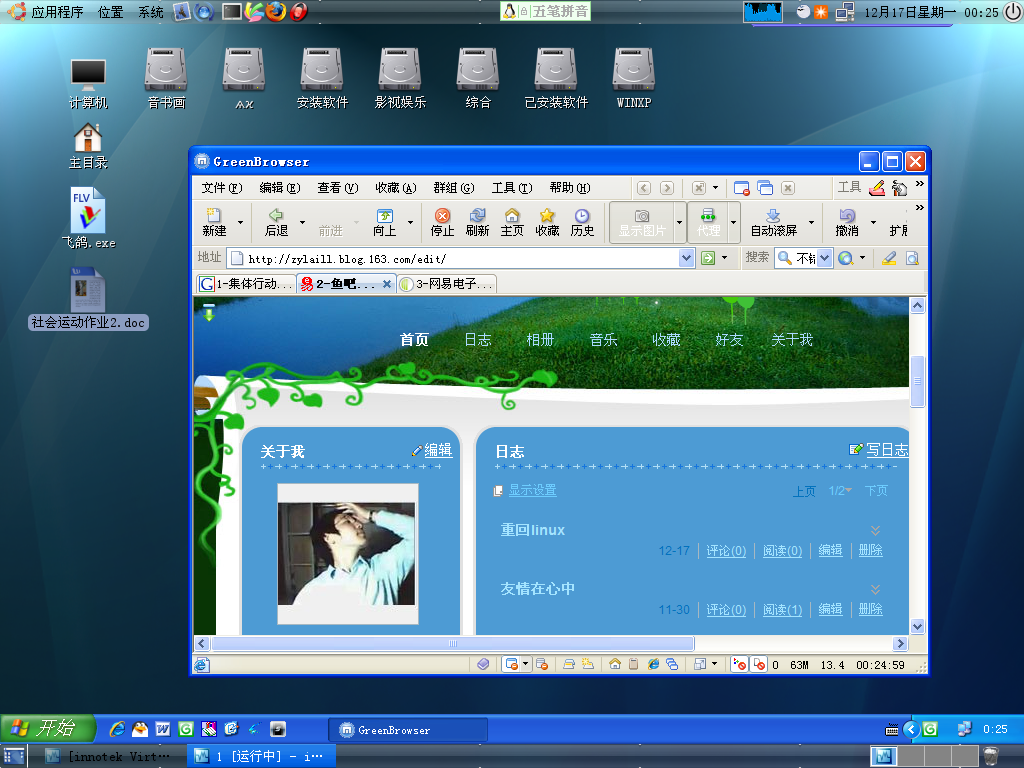Click the highlight pen icon in the search bar

coord(889,258)
